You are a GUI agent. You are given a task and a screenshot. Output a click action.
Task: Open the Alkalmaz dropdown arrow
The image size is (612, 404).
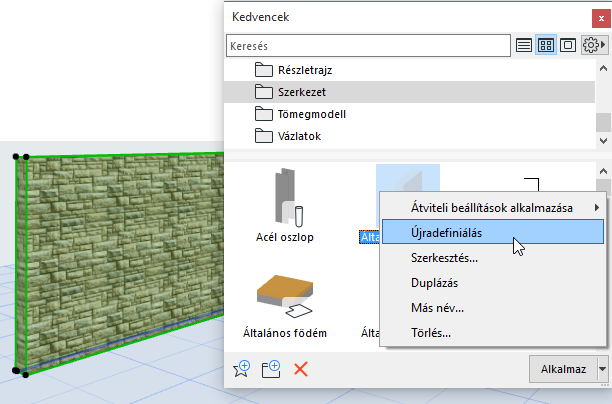point(603,369)
